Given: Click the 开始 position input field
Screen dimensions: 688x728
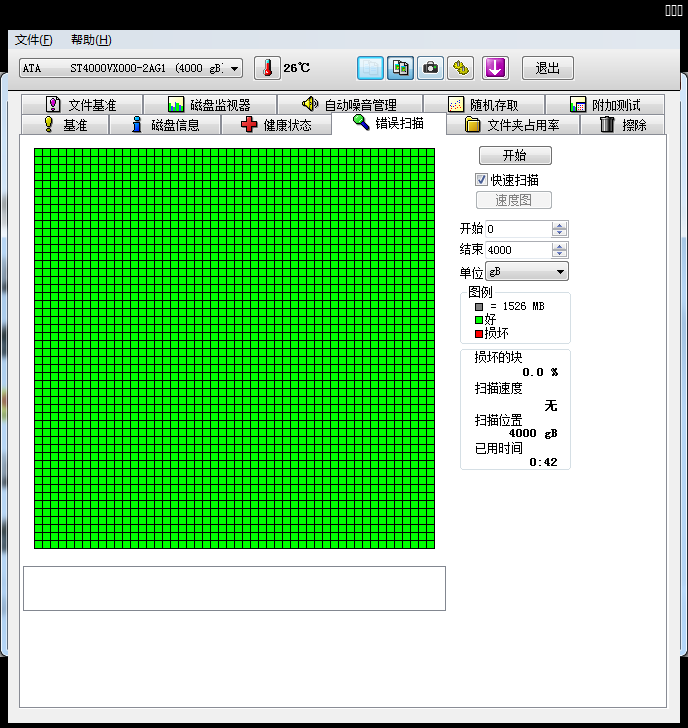Looking at the screenshot, I should point(519,229).
